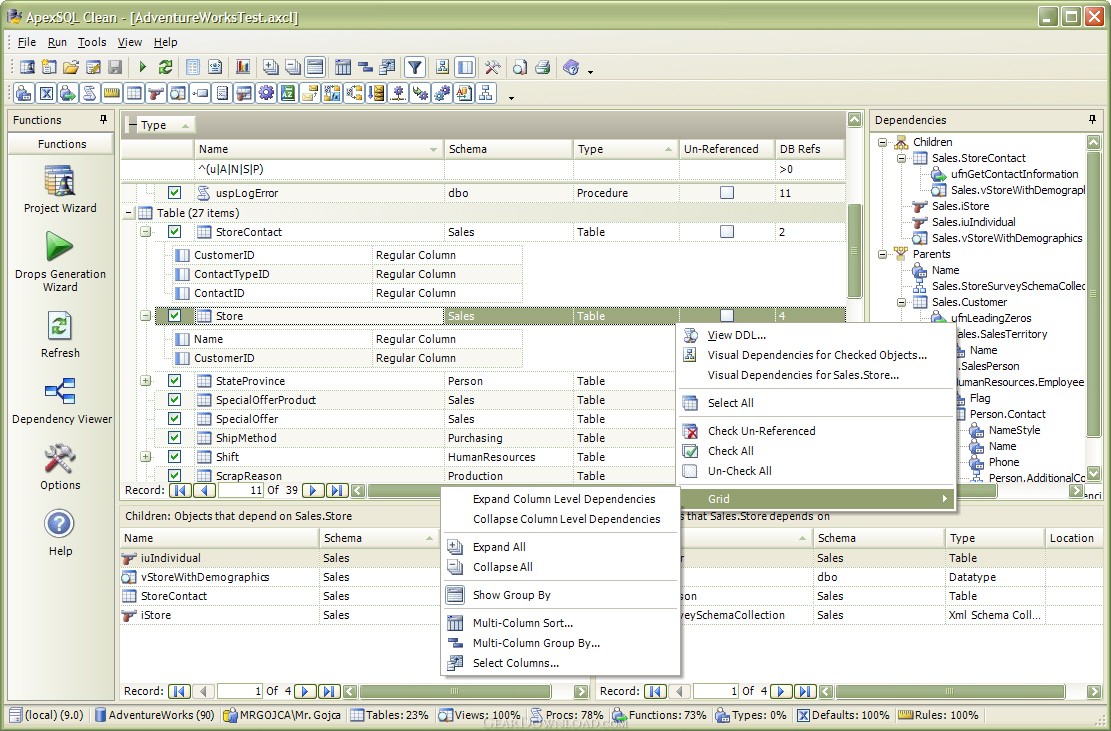Uncheck the Shift row checkbox
This screenshot has height=731, width=1111.
click(174, 457)
